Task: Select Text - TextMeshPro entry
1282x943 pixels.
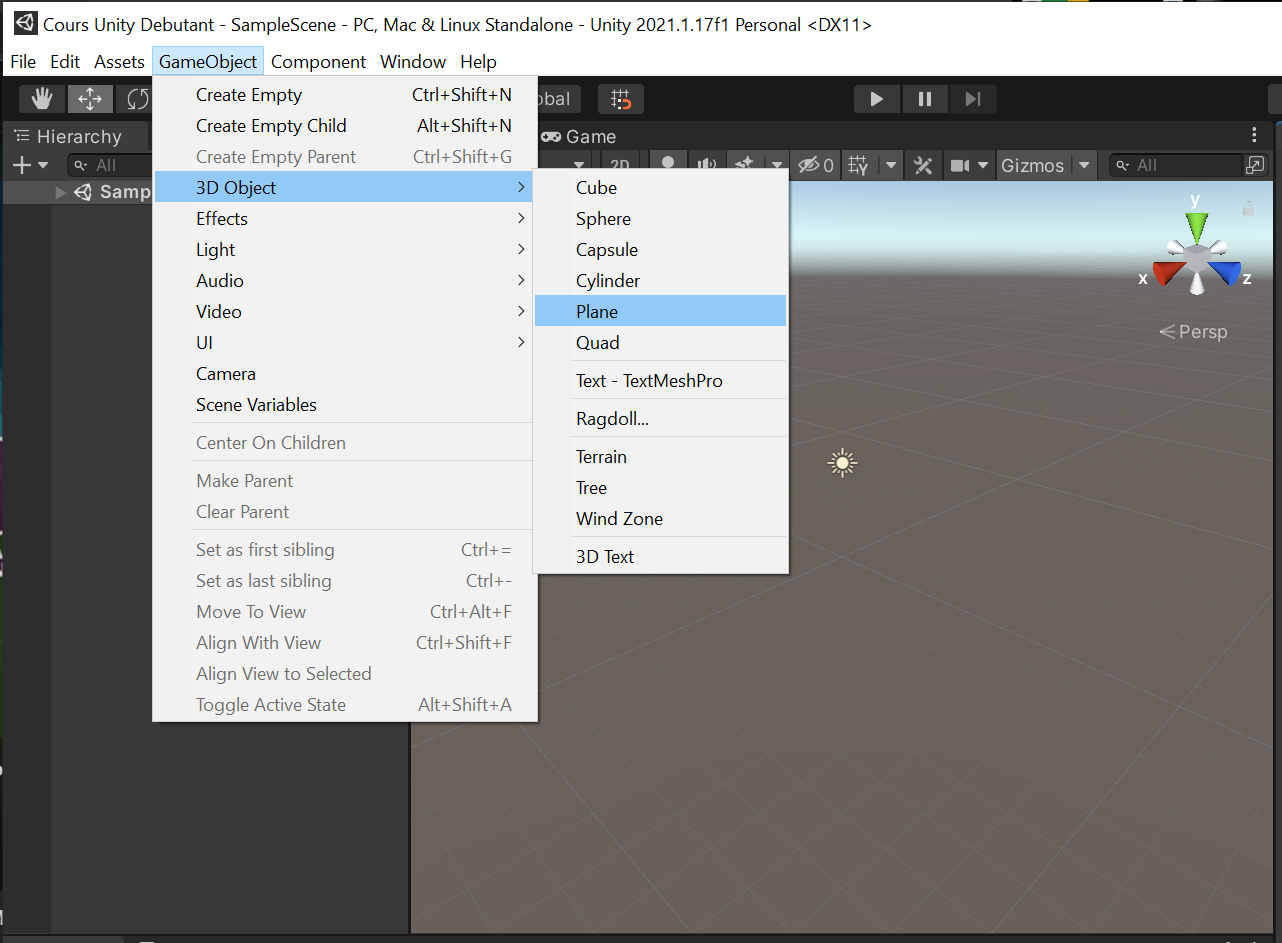Action: (661, 381)
